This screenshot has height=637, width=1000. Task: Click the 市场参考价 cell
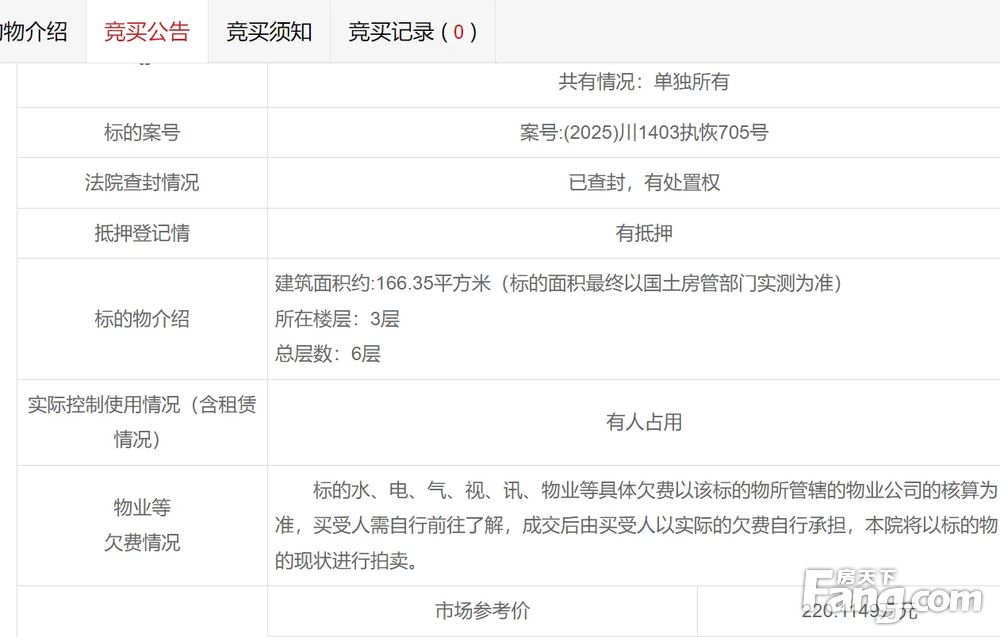(482, 611)
